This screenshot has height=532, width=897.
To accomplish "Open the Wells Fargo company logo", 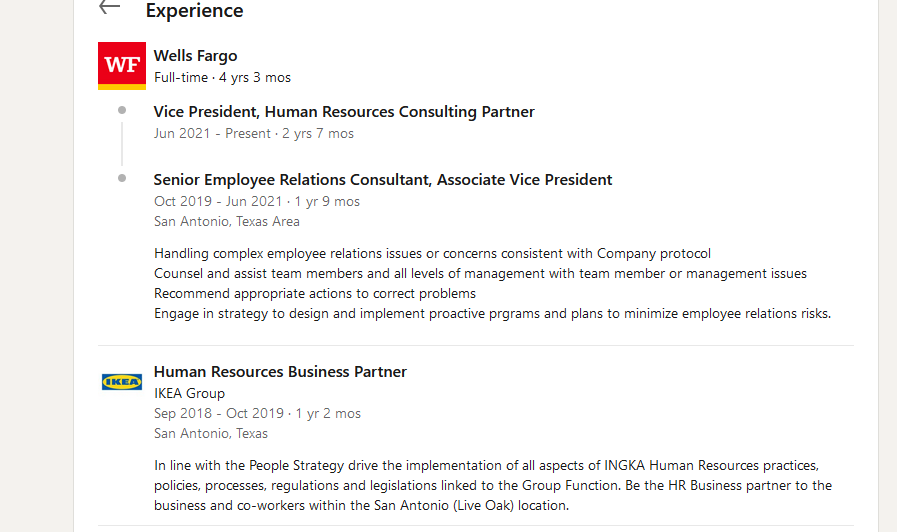I will pyautogui.click(x=122, y=66).
